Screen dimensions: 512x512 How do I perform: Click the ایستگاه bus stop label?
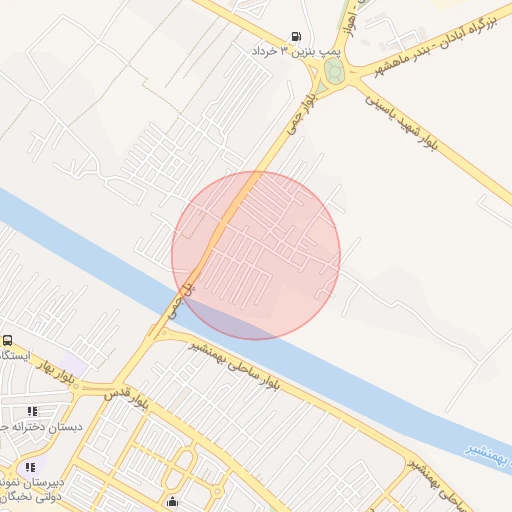point(15,355)
